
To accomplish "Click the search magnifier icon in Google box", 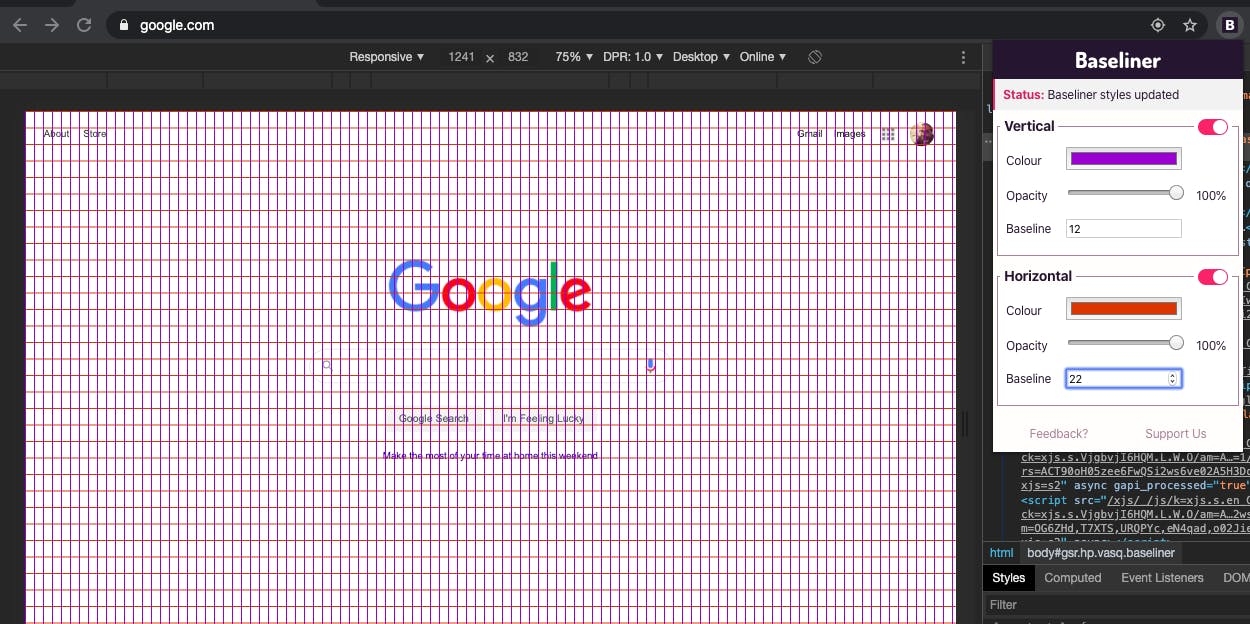I will coord(327,366).
